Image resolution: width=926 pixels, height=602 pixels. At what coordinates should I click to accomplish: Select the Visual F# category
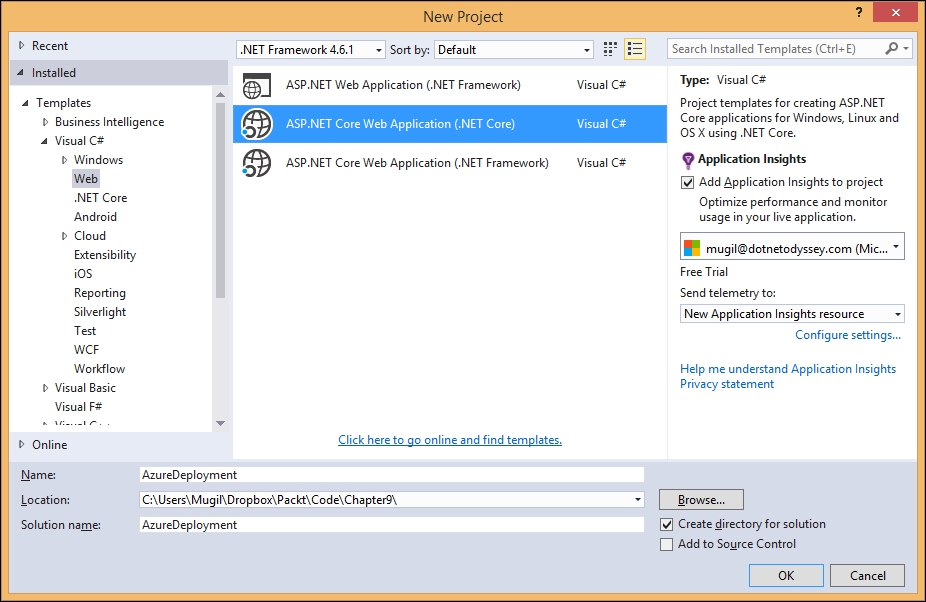[78, 406]
